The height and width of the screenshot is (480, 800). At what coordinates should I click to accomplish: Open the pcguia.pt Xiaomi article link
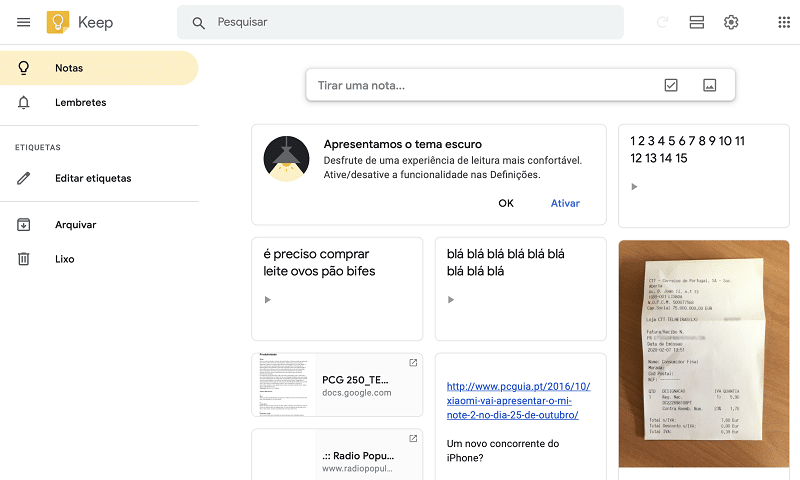(518, 400)
